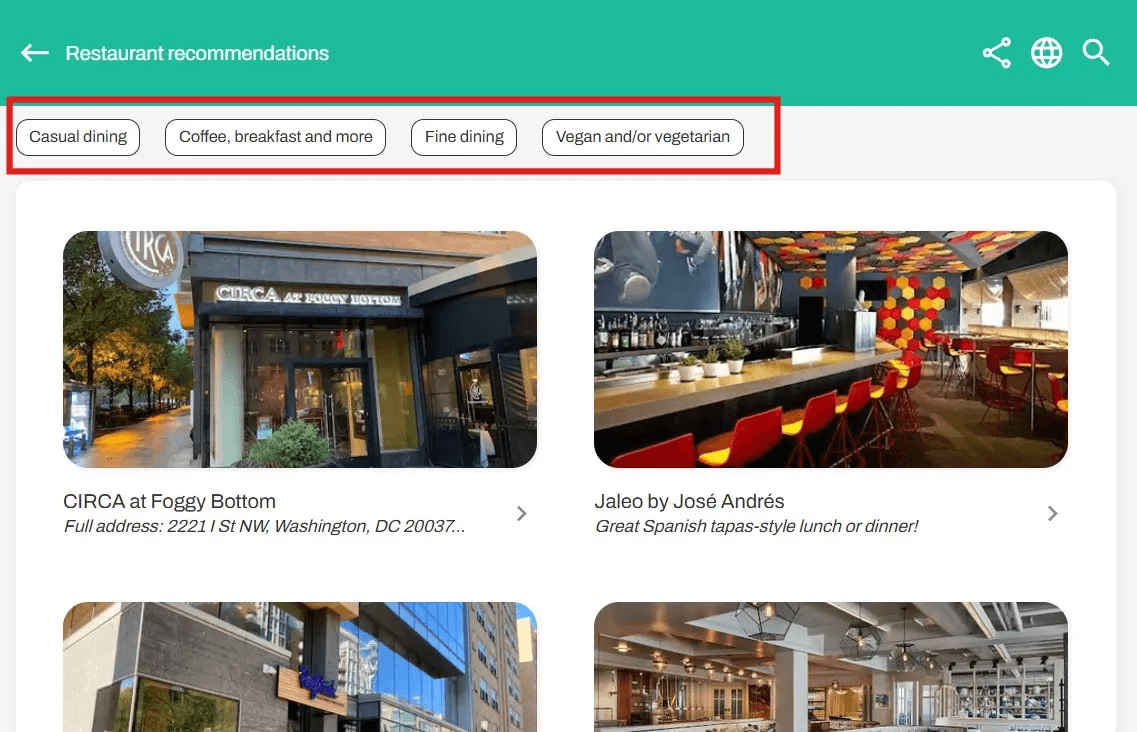
Task: Open the Jaleo bar interior photo
Action: pos(831,349)
